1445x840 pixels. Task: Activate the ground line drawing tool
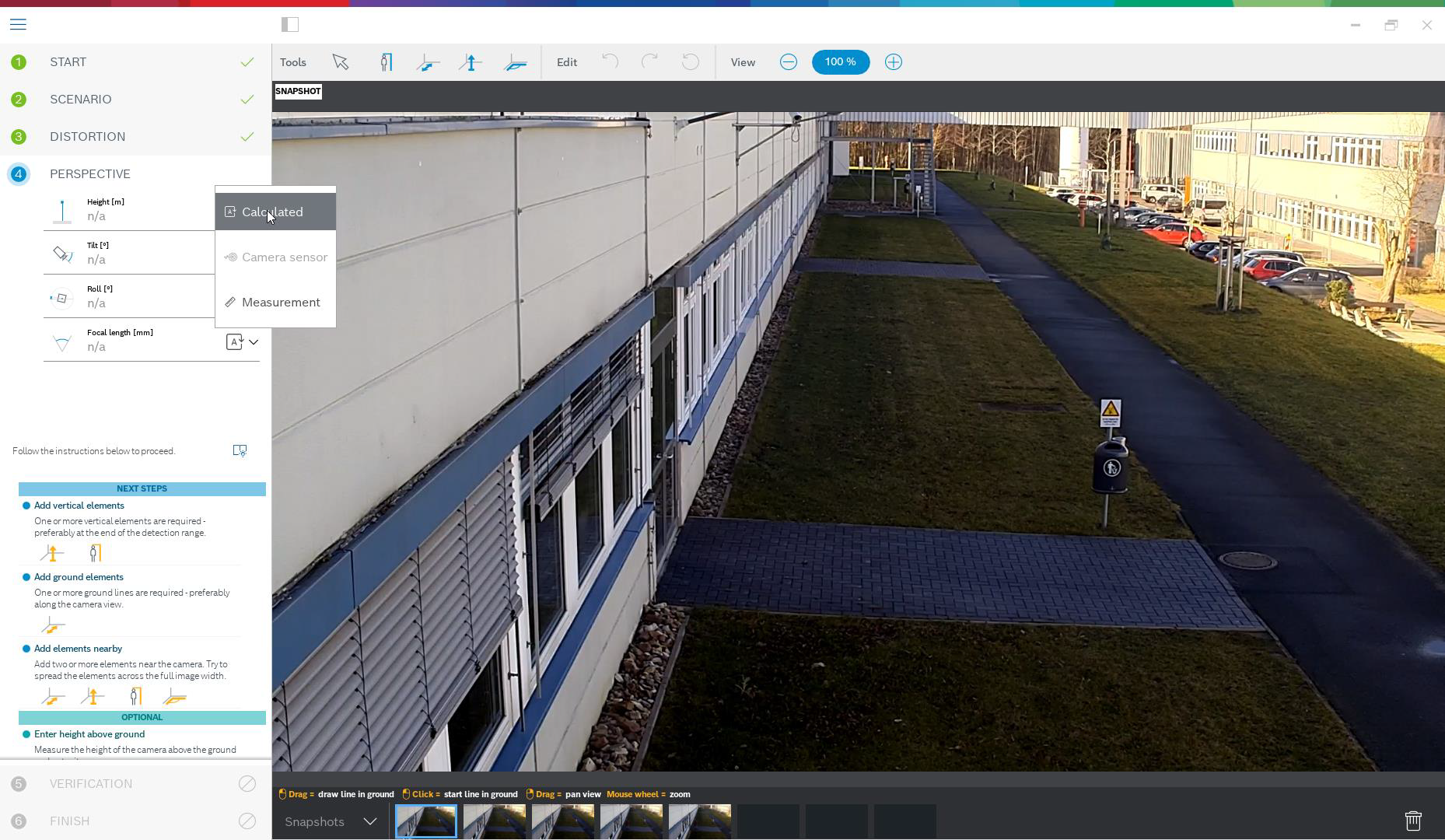(428, 62)
